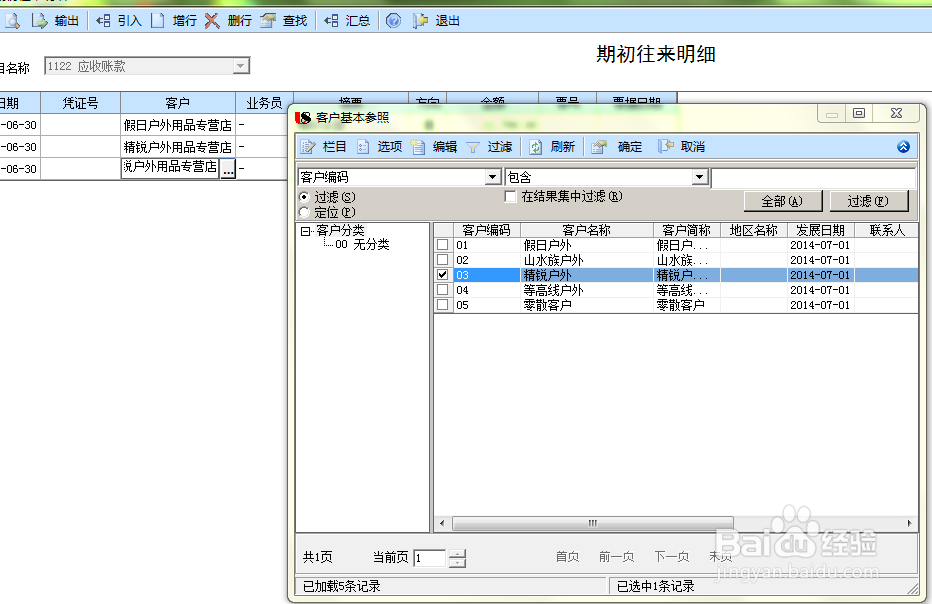Viewport: 932px width, 604px height.
Task: Click the 假日户外用品专营店 customer cell
Action: [178, 125]
